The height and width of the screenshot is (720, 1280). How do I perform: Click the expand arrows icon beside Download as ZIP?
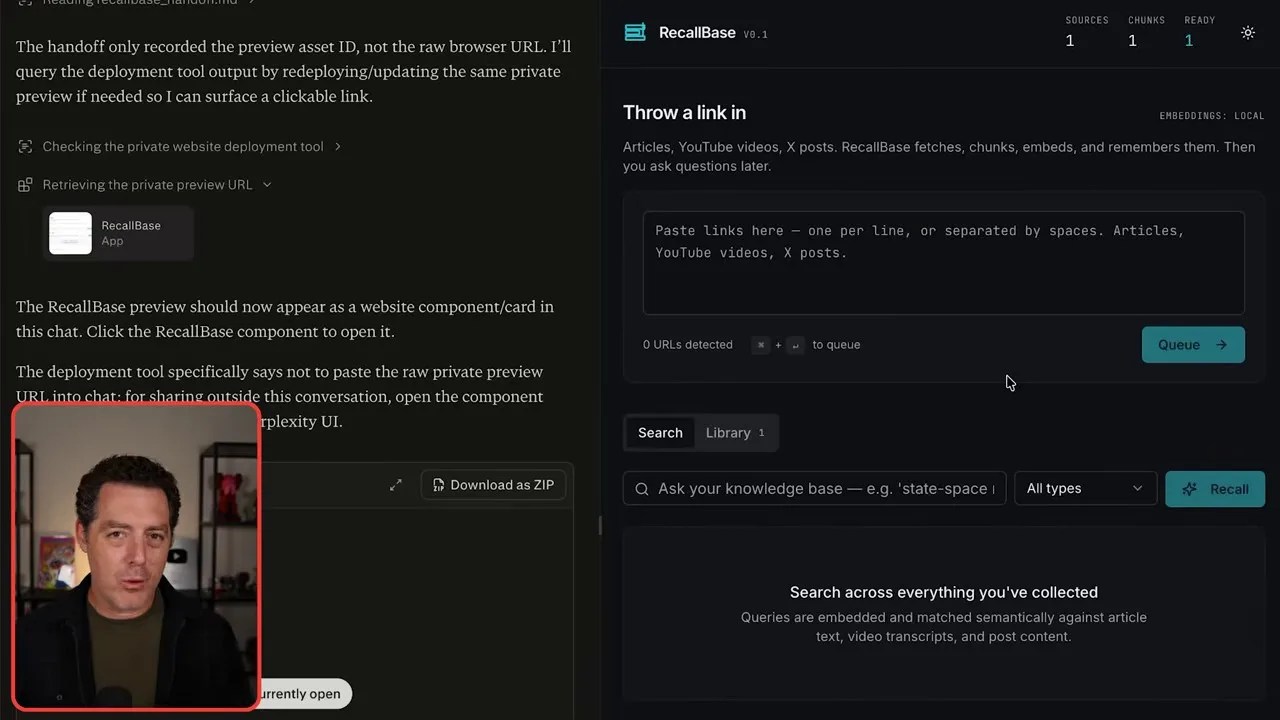(x=396, y=485)
